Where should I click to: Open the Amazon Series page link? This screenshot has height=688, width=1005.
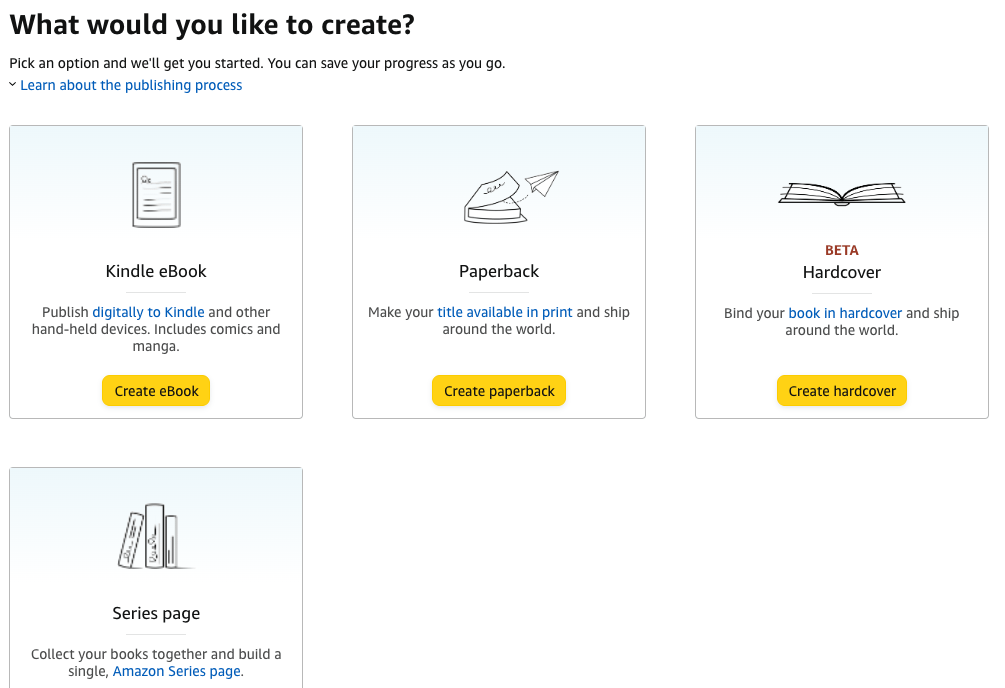tap(177, 671)
